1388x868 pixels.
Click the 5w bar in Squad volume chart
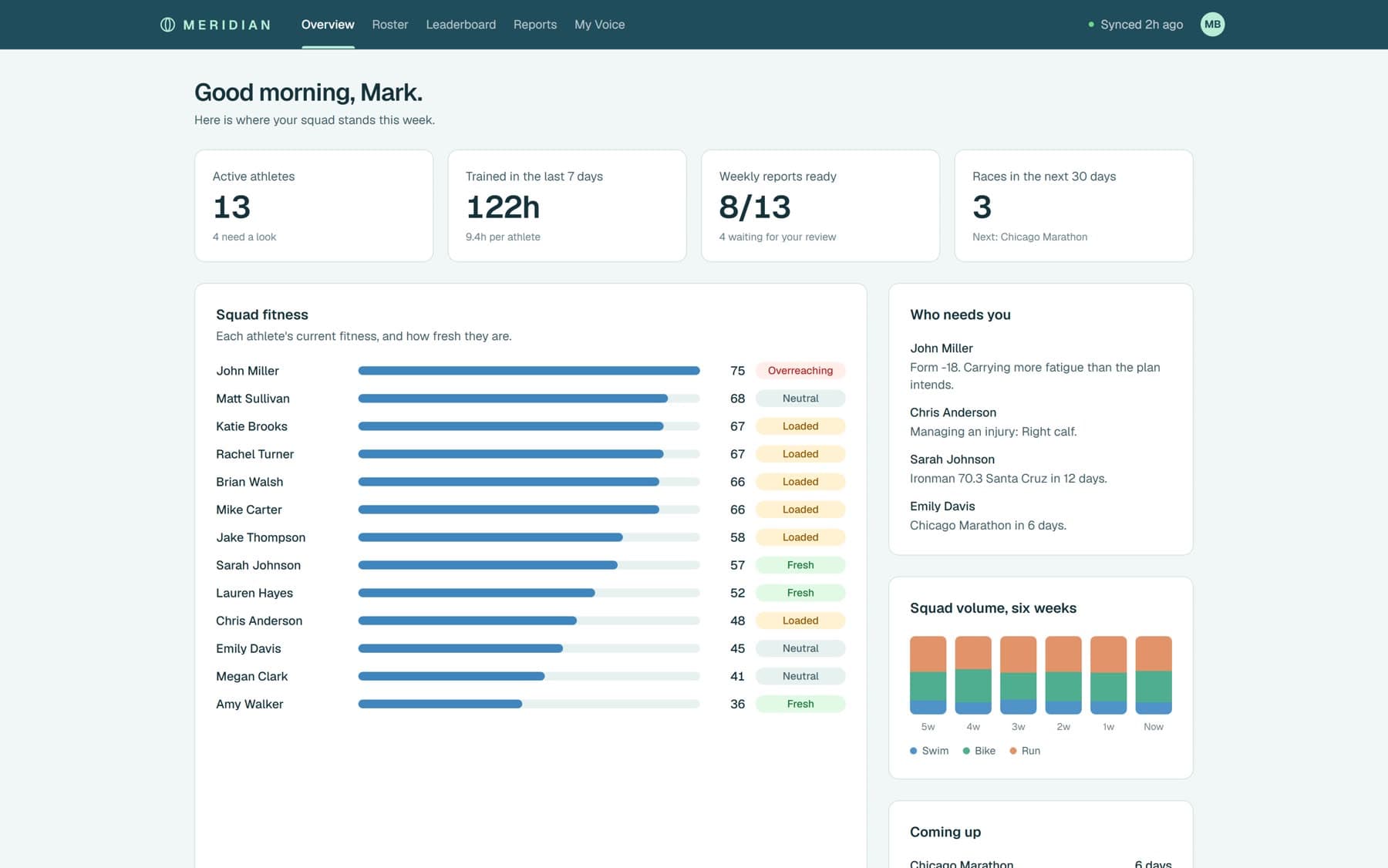(x=928, y=675)
